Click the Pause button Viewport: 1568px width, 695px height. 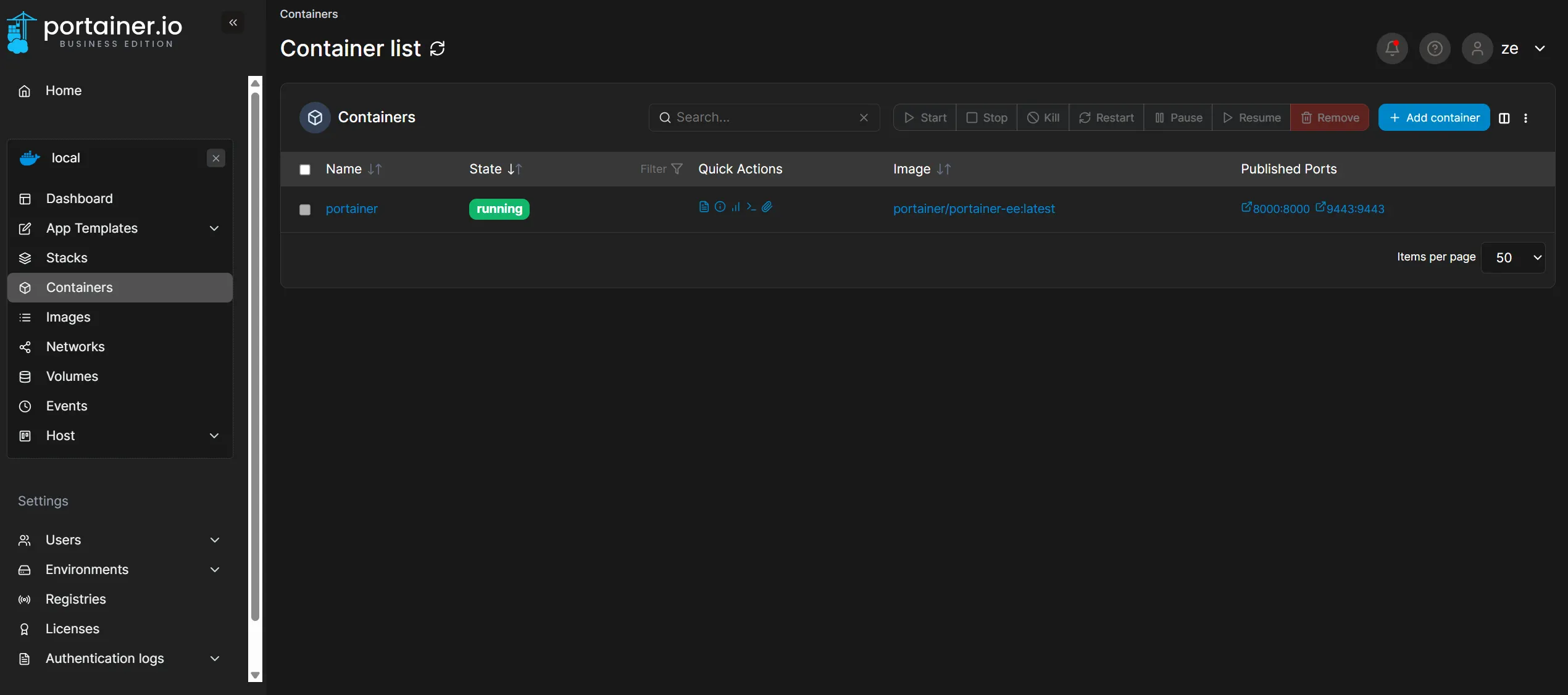(x=1178, y=117)
